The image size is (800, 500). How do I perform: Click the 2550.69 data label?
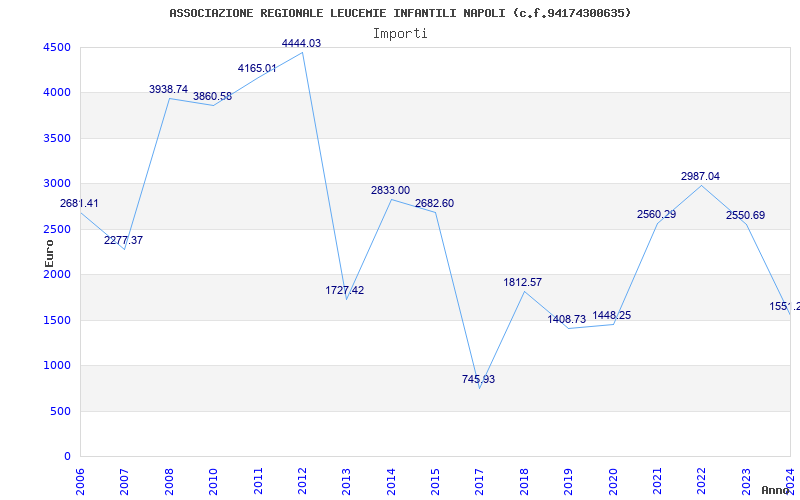(745, 215)
